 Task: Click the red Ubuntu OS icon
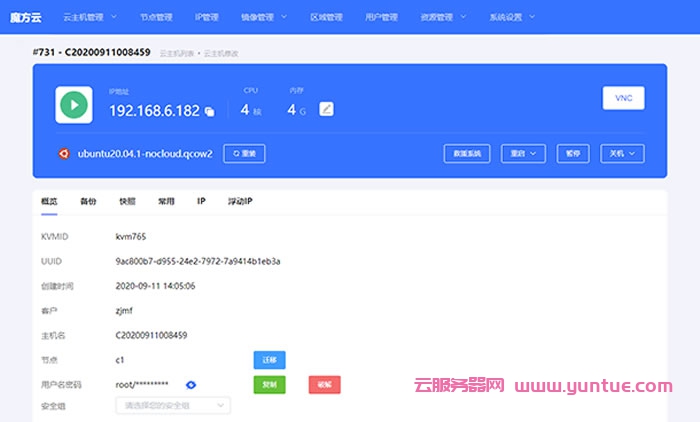coord(64,154)
